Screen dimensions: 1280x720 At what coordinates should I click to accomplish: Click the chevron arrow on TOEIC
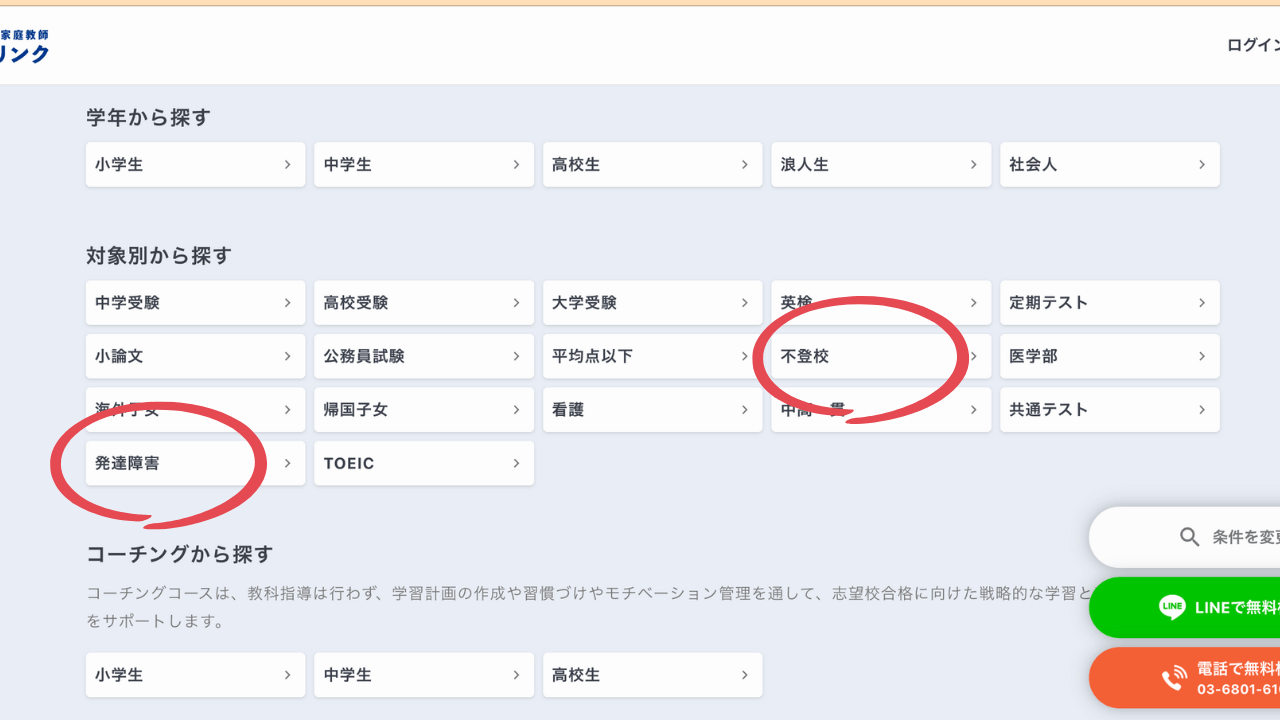click(516, 463)
